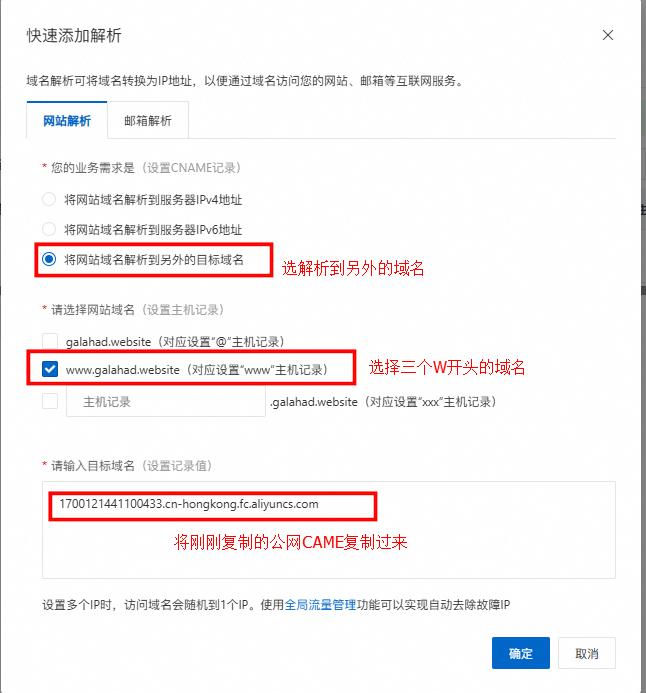
Task: Click the www.galahad.website option label
Action: [197, 369]
